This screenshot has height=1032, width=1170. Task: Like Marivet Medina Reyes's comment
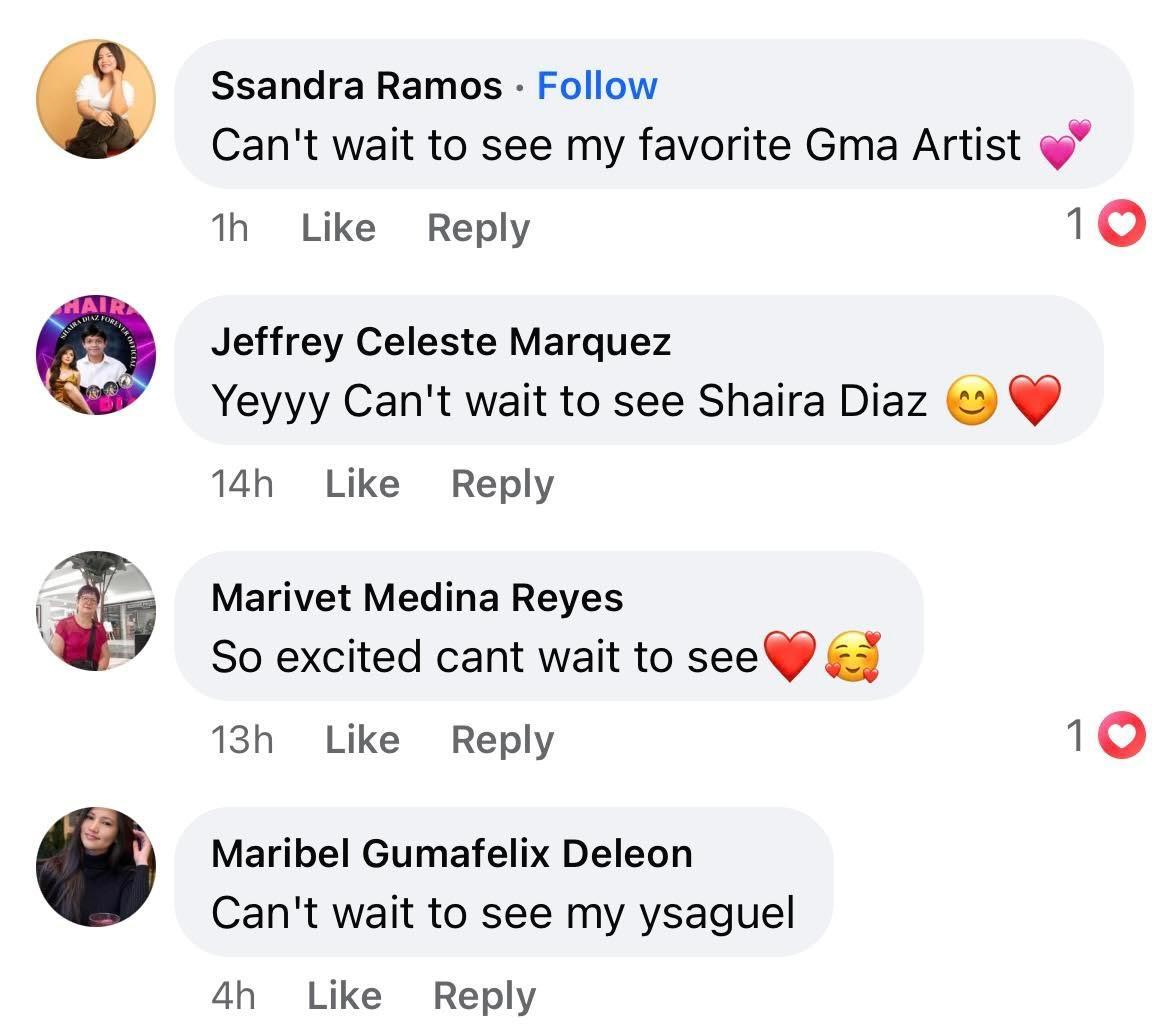pos(362,740)
